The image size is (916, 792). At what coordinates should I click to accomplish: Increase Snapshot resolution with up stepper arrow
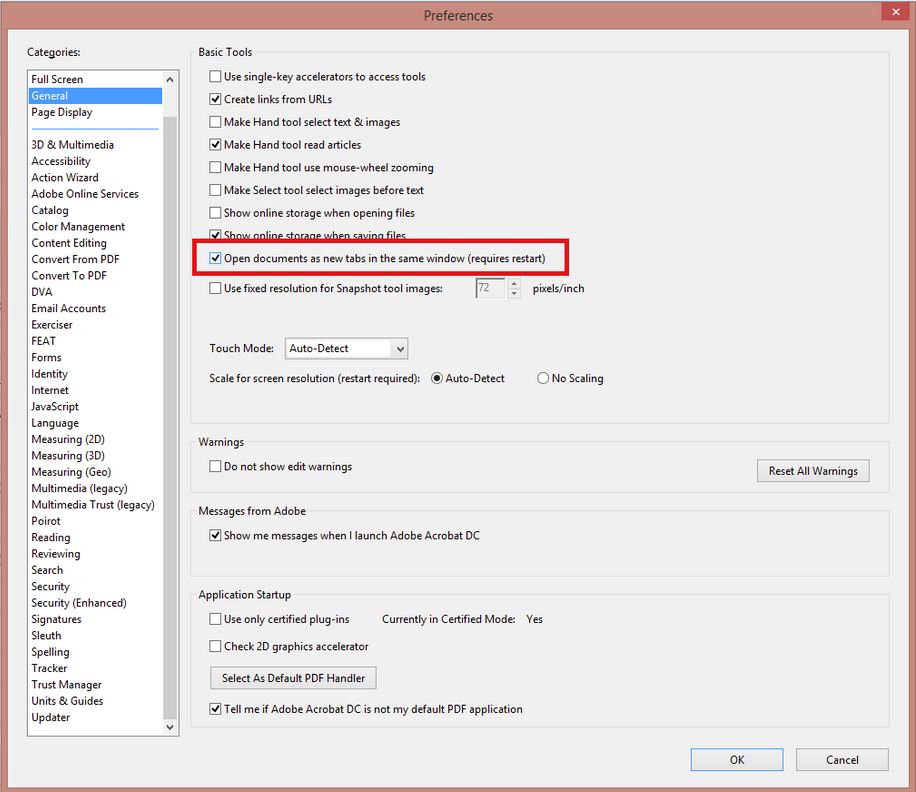pos(514,283)
